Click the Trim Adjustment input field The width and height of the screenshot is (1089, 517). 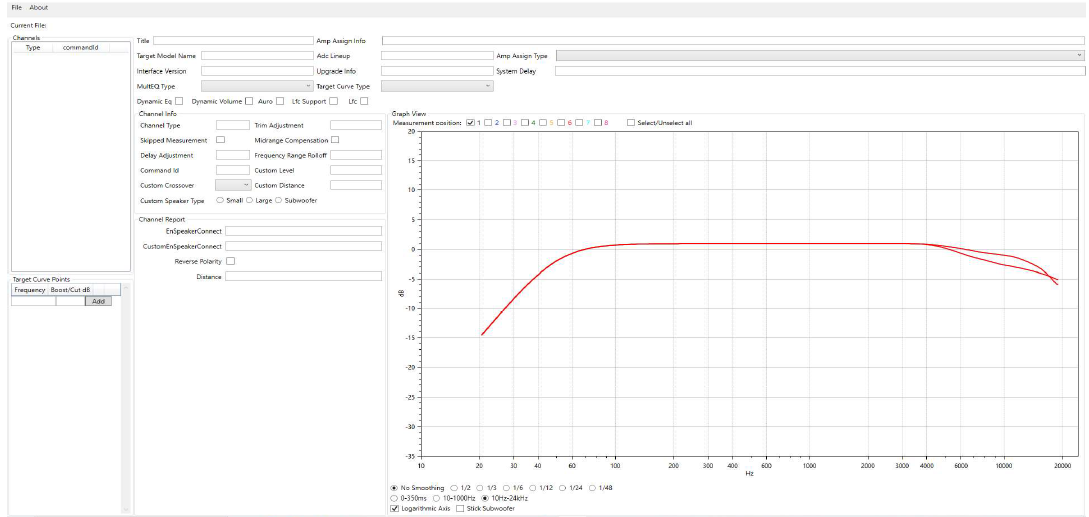pyautogui.click(x=356, y=125)
